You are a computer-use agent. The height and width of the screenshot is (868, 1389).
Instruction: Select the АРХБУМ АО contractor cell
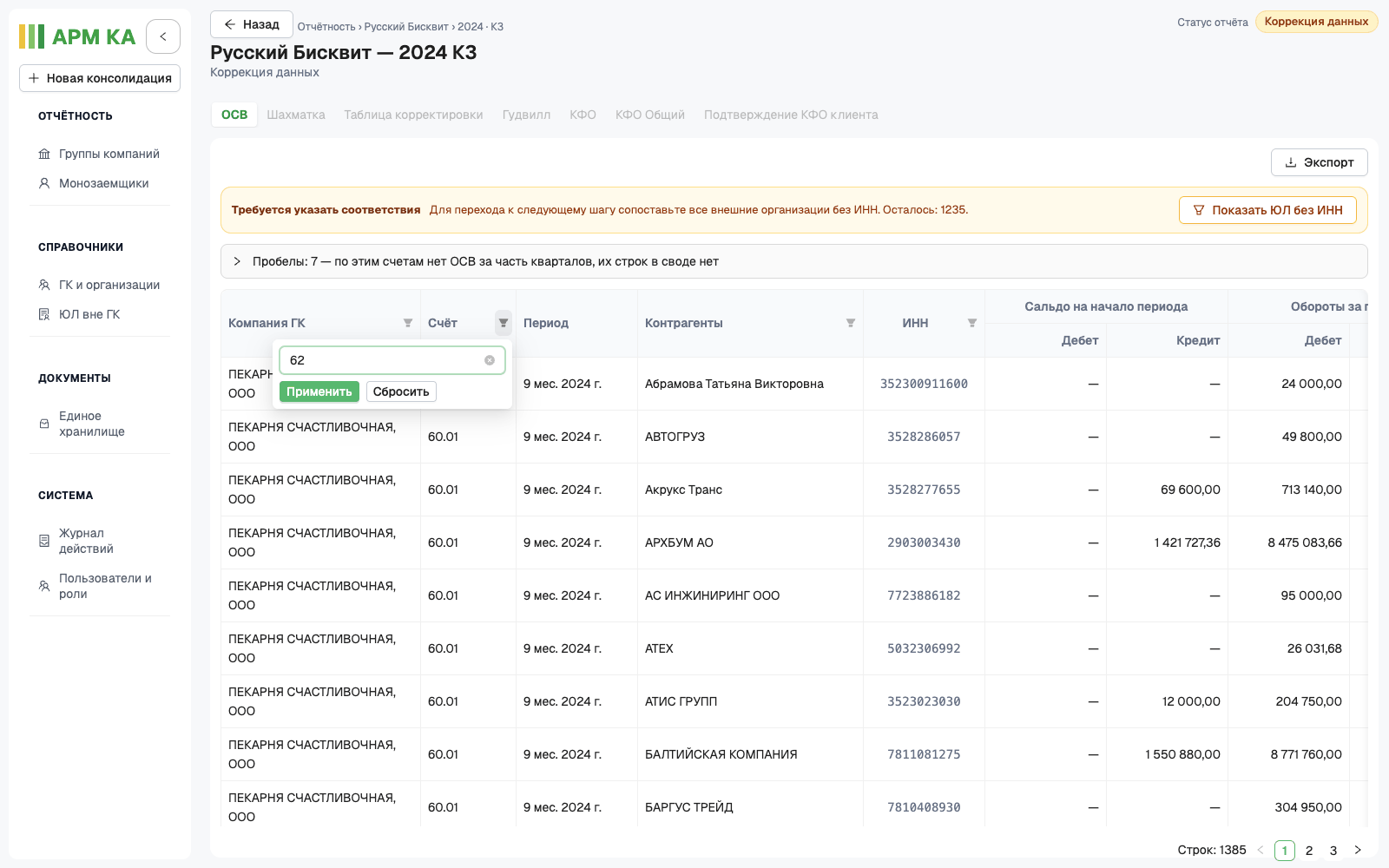point(750,542)
